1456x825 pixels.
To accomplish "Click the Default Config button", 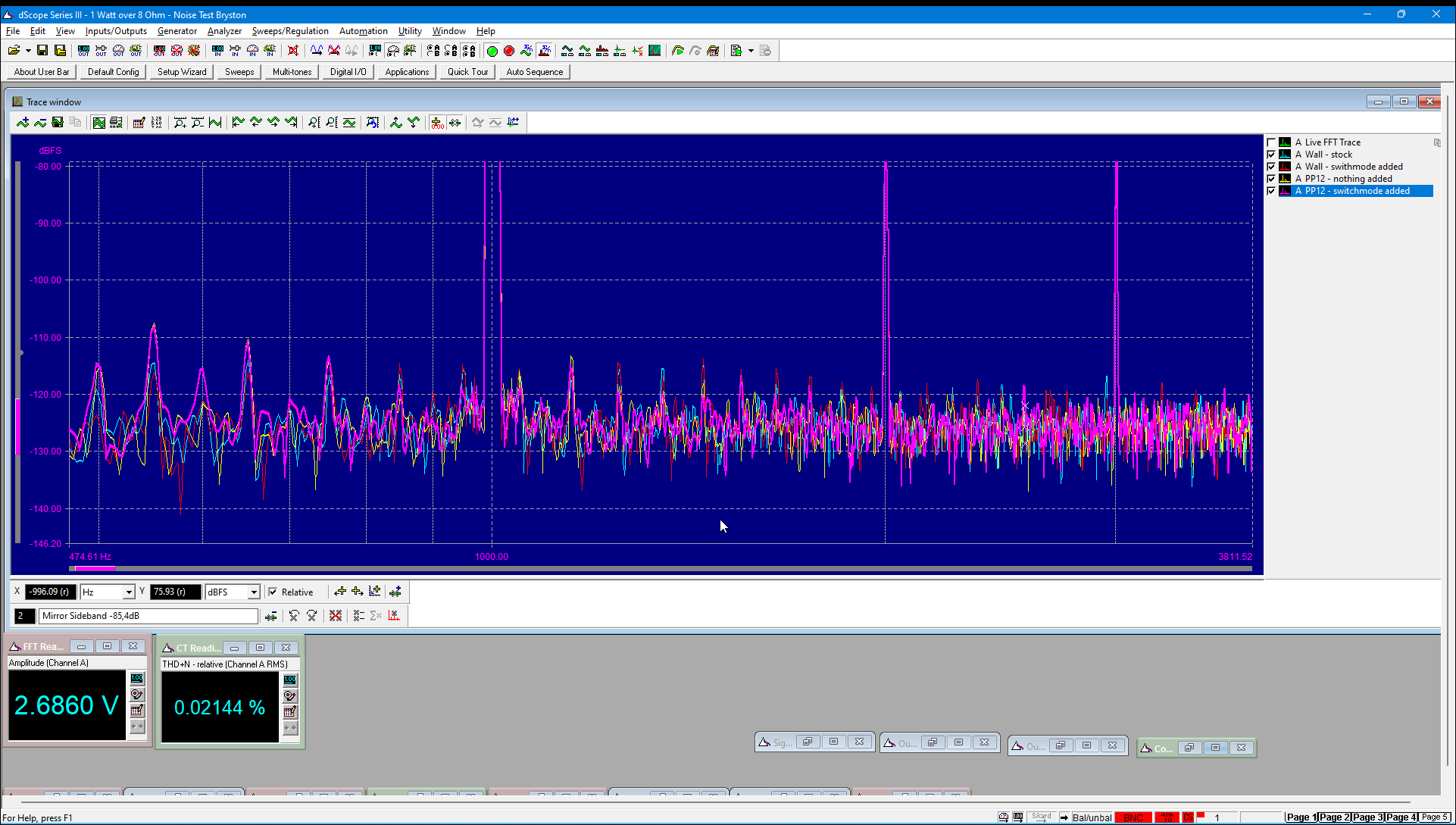I will point(114,72).
